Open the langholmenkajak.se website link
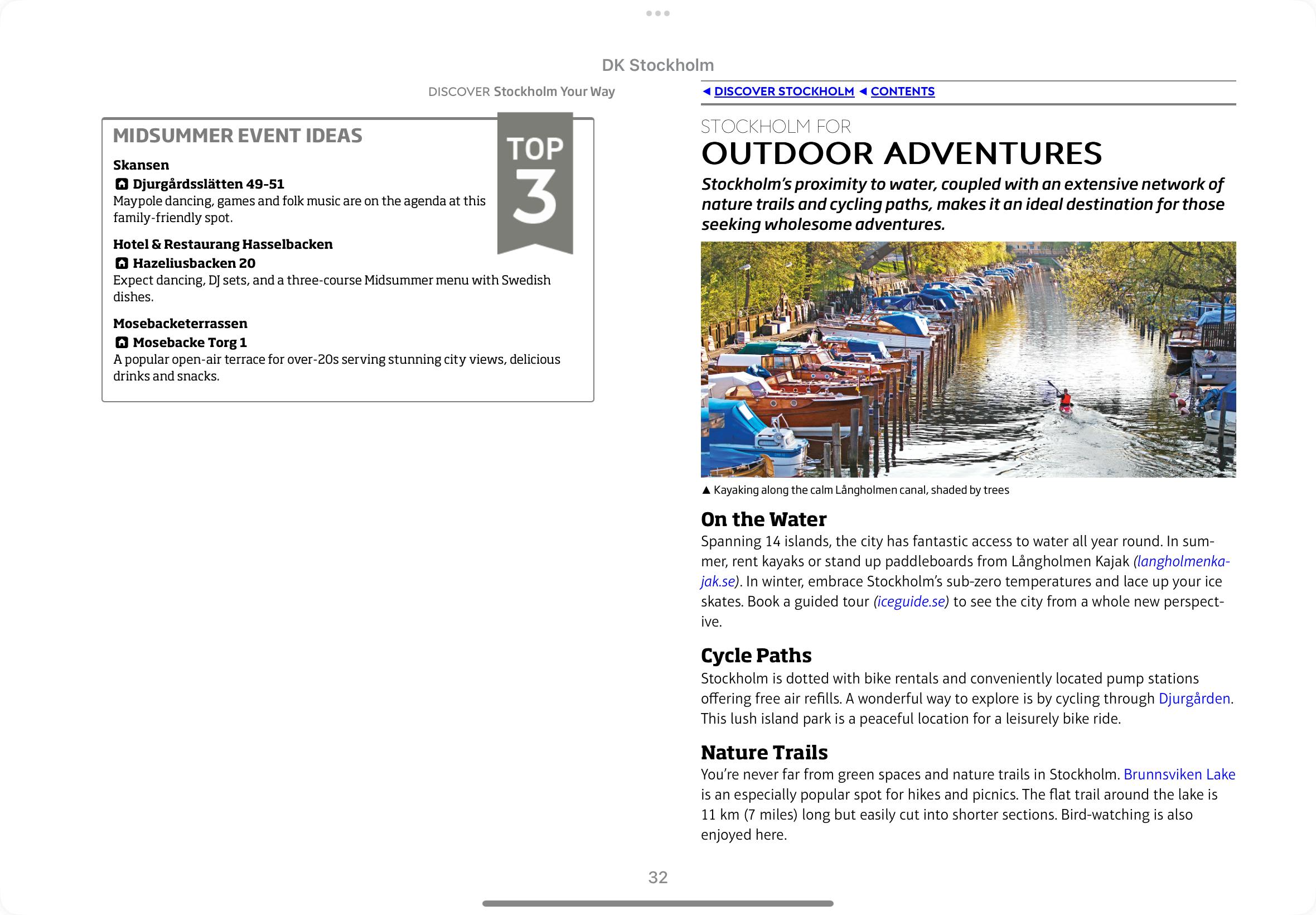The width and height of the screenshot is (1316, 915). (1182, 561)
